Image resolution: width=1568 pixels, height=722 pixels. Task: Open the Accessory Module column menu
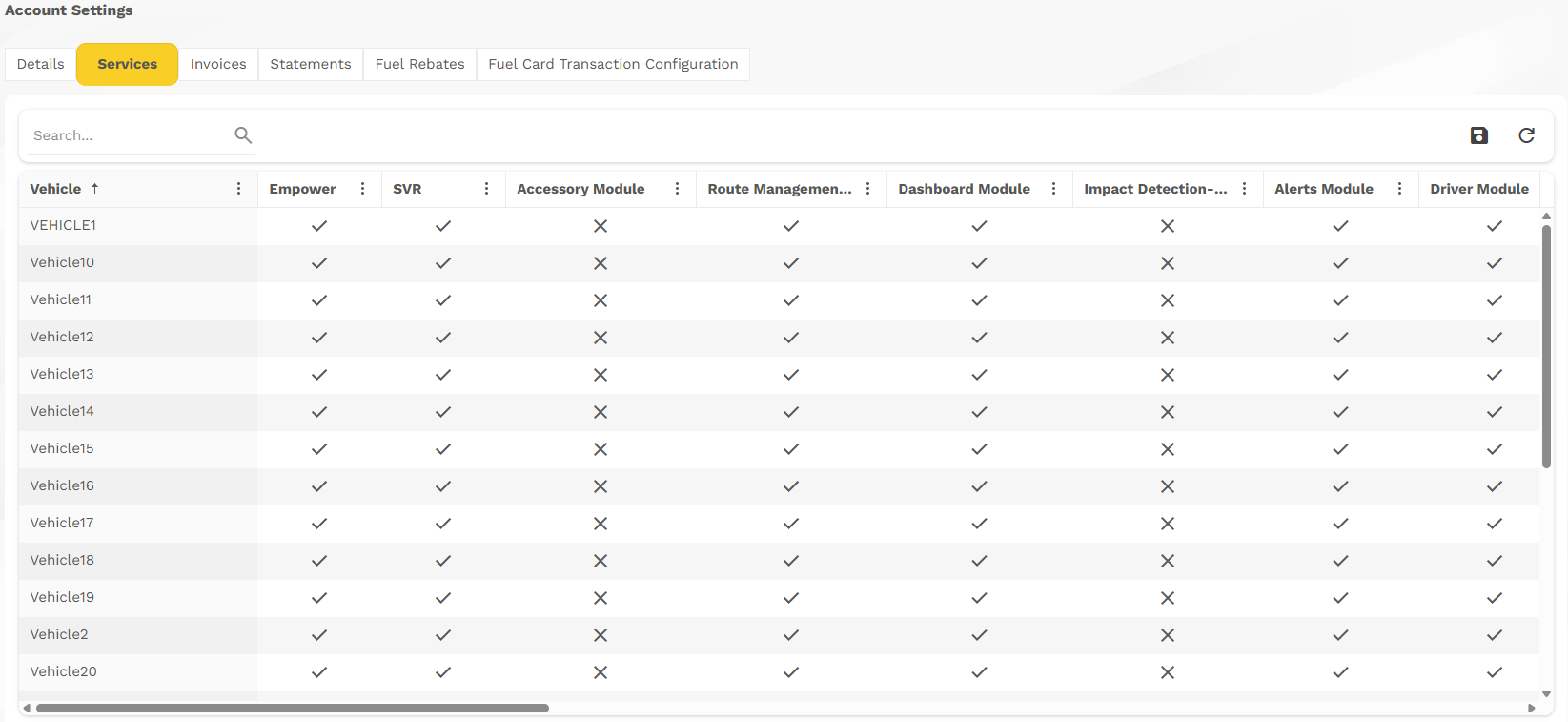[x=677, y=189]
